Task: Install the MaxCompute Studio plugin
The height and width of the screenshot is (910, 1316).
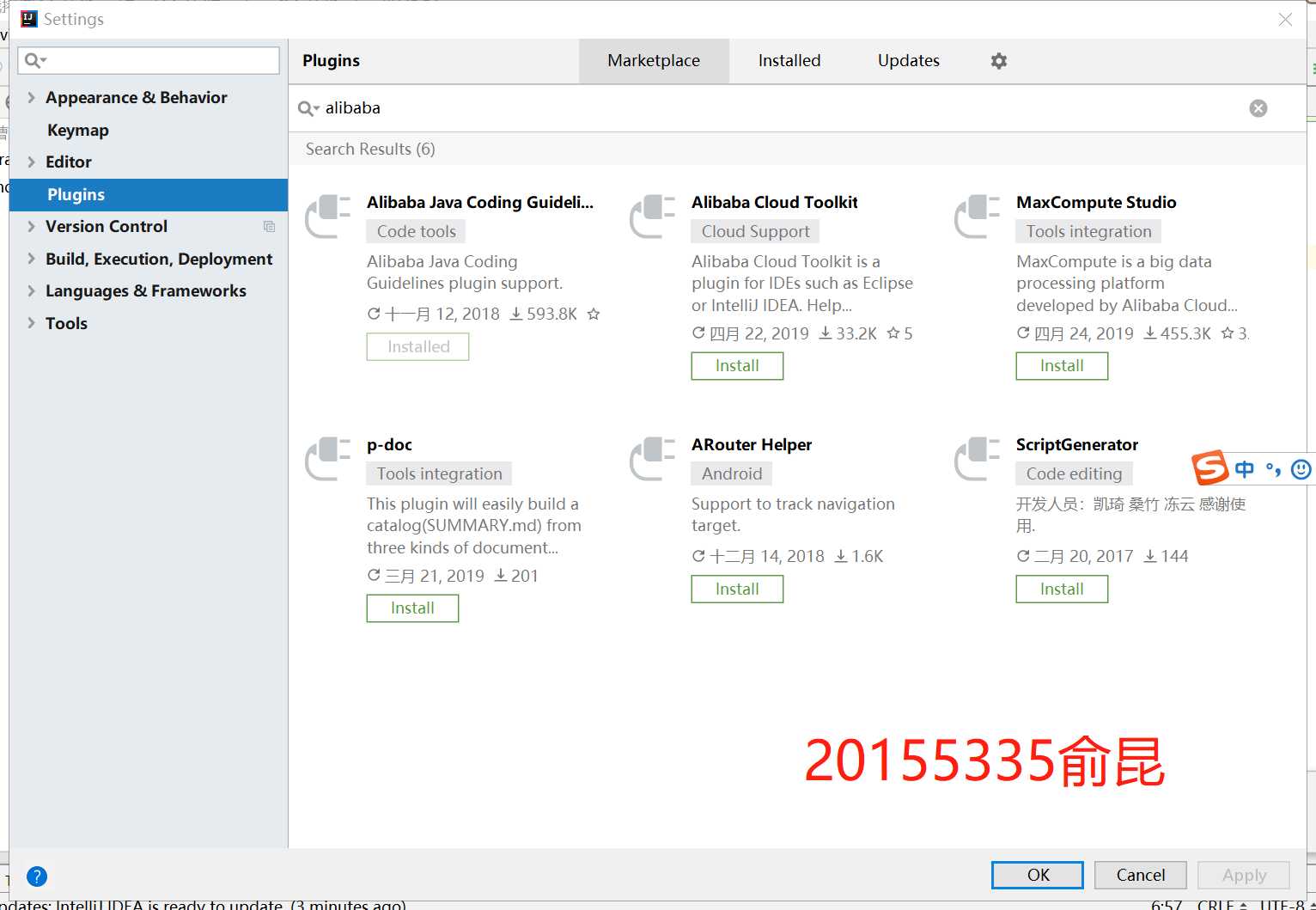Action: [x=1062, y=366]
